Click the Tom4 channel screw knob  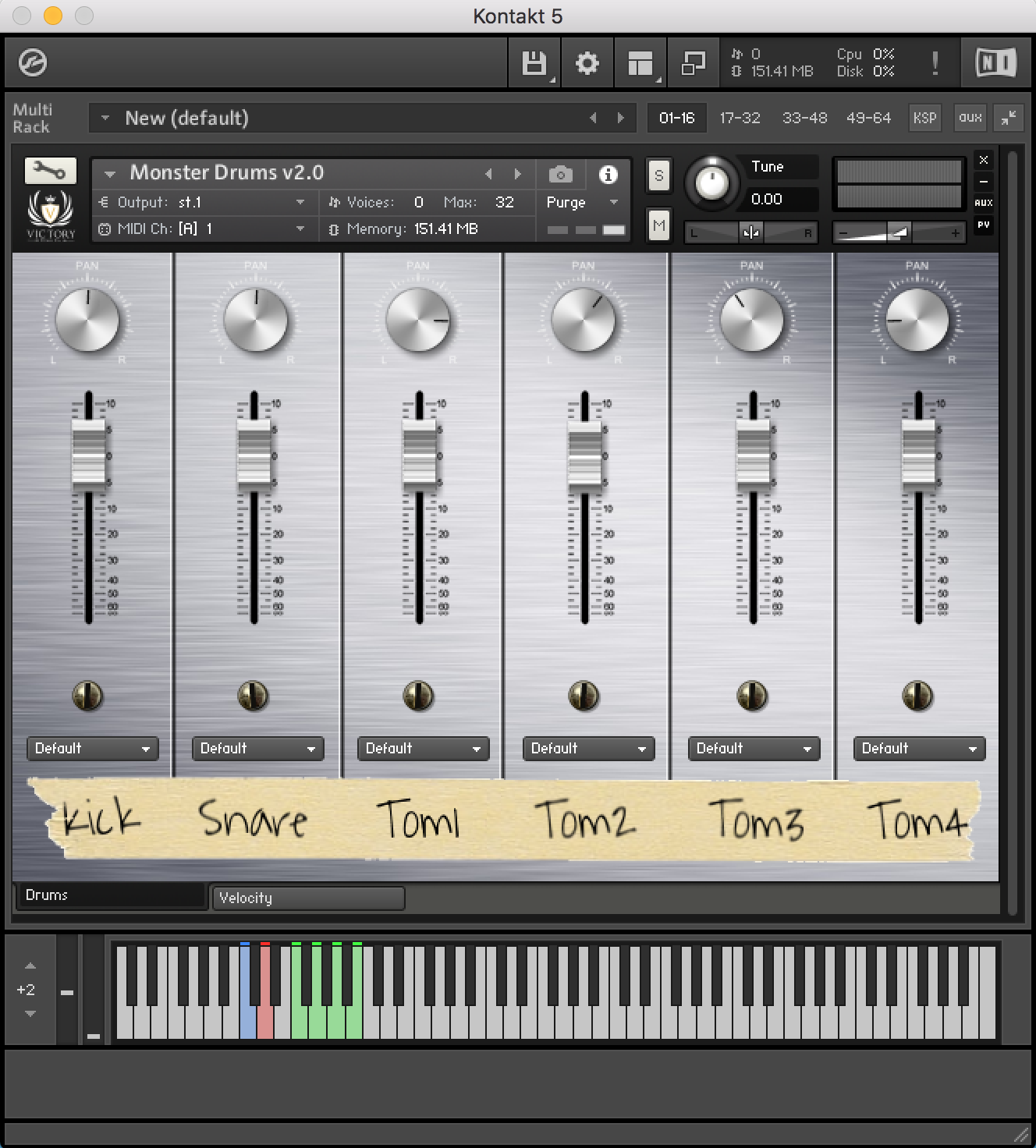[x=917, y=696]
